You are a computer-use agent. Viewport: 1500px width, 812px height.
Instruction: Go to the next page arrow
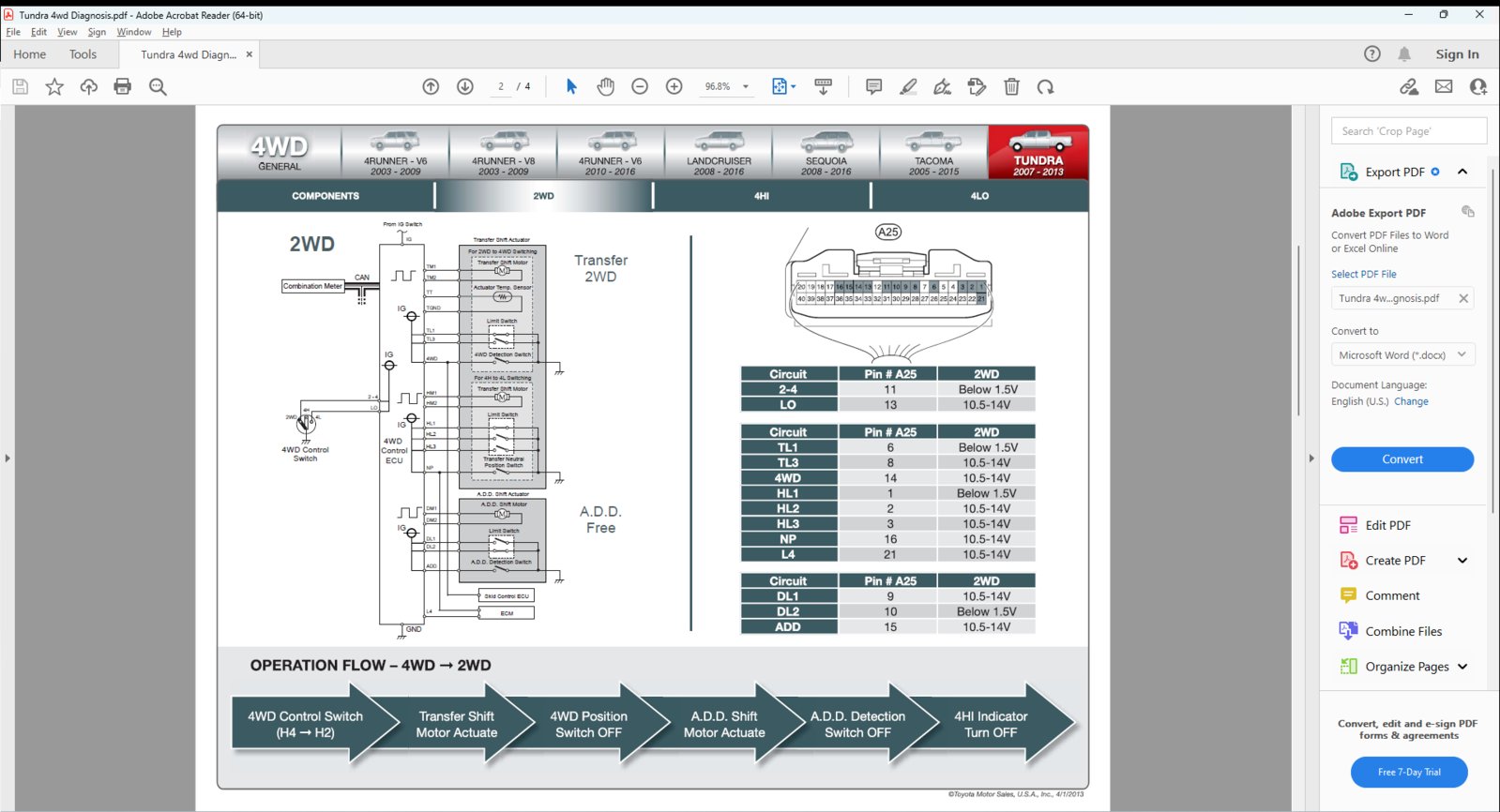(x=465, y=87)
